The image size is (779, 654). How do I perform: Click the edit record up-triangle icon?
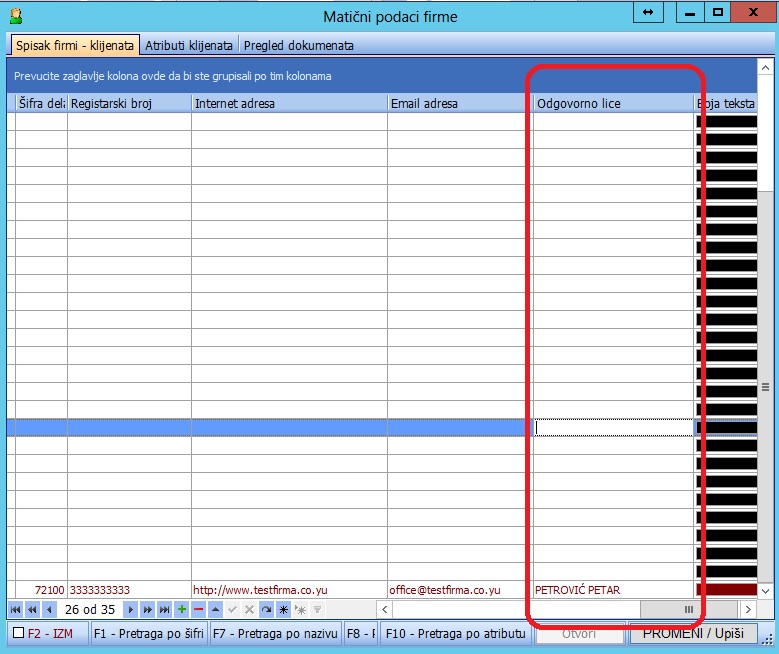tap(215, 609)
